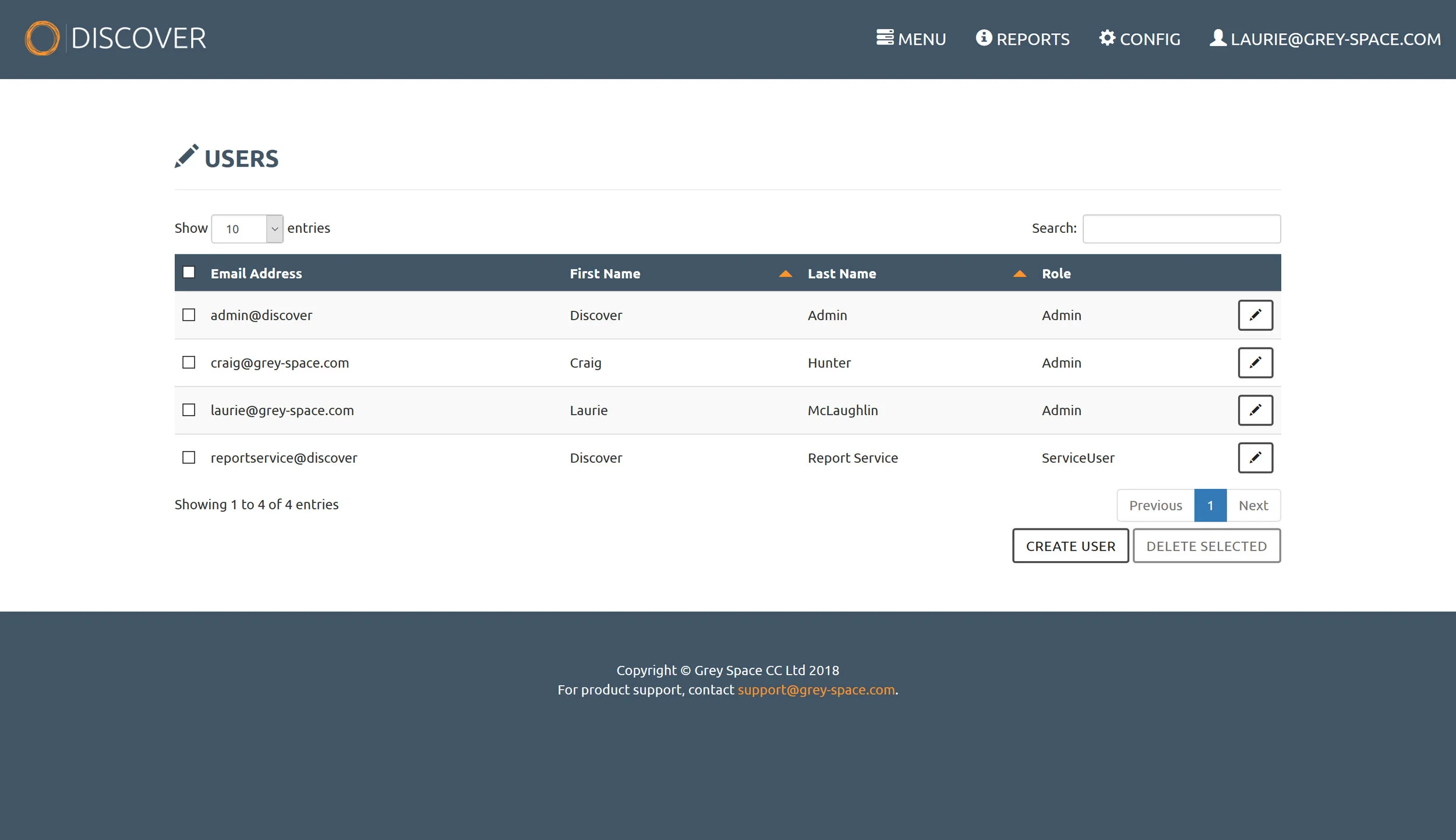Open the LAURIE@GREY-SPACE.COM account menu
Viewport: 1456px width, 840px height.
1326,38
